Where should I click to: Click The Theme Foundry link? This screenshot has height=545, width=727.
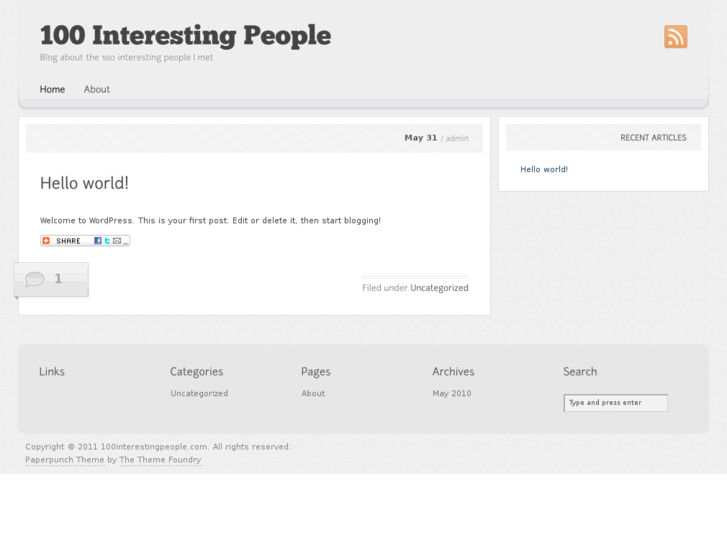pos(160,460)
